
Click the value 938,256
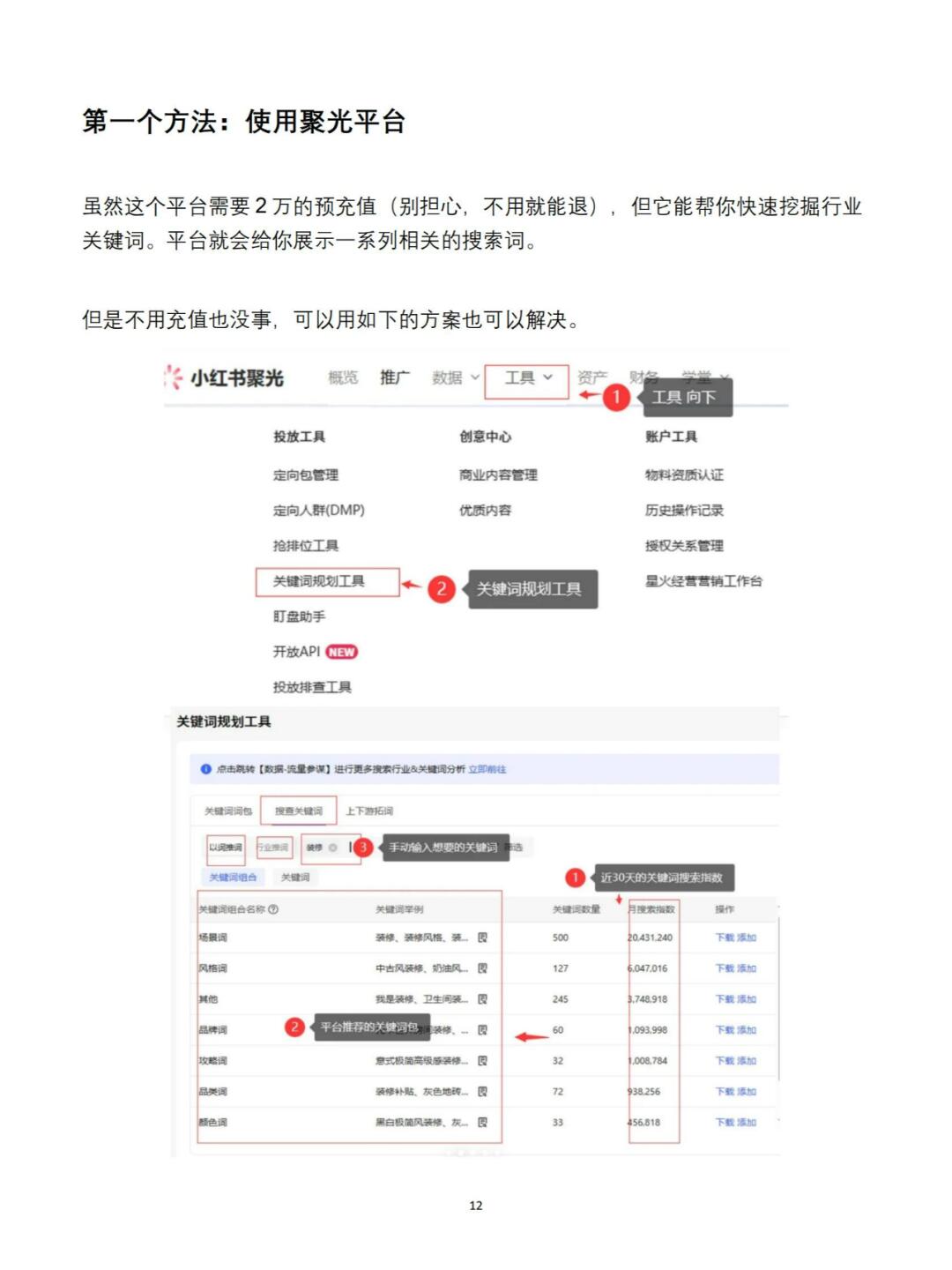pos(644,1092)
